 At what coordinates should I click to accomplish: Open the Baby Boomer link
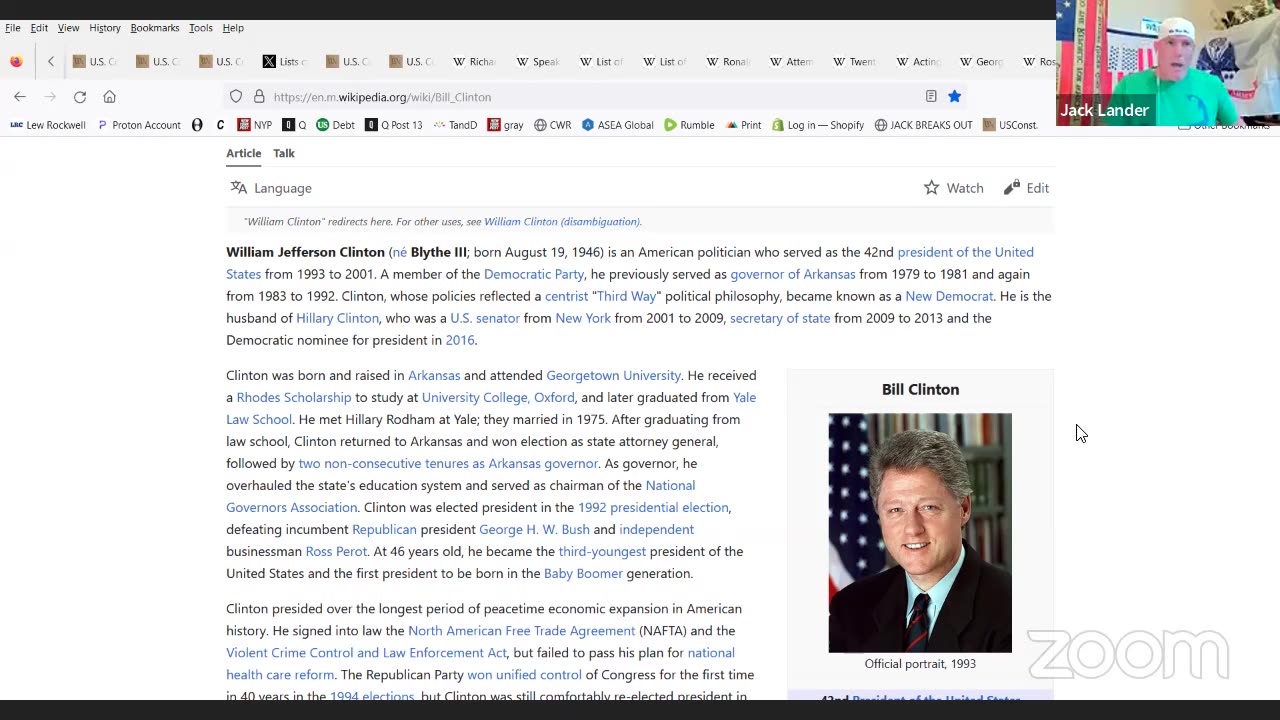tap(583, 573)
